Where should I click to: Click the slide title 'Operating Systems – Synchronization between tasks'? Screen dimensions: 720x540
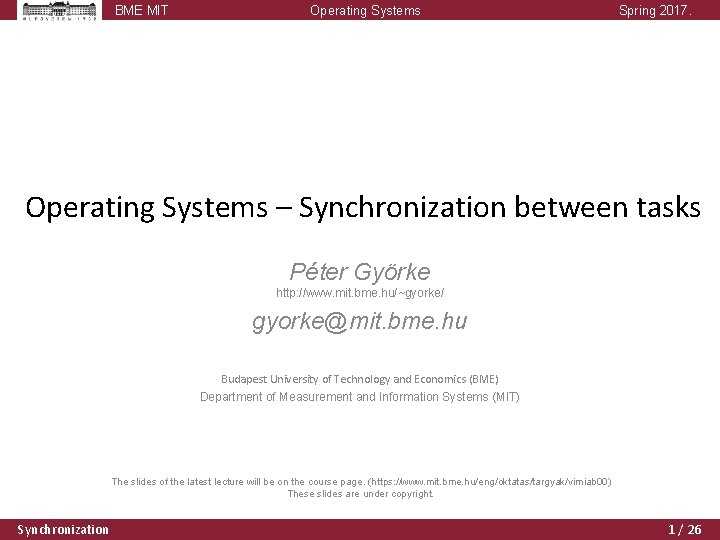coord(363,208)
